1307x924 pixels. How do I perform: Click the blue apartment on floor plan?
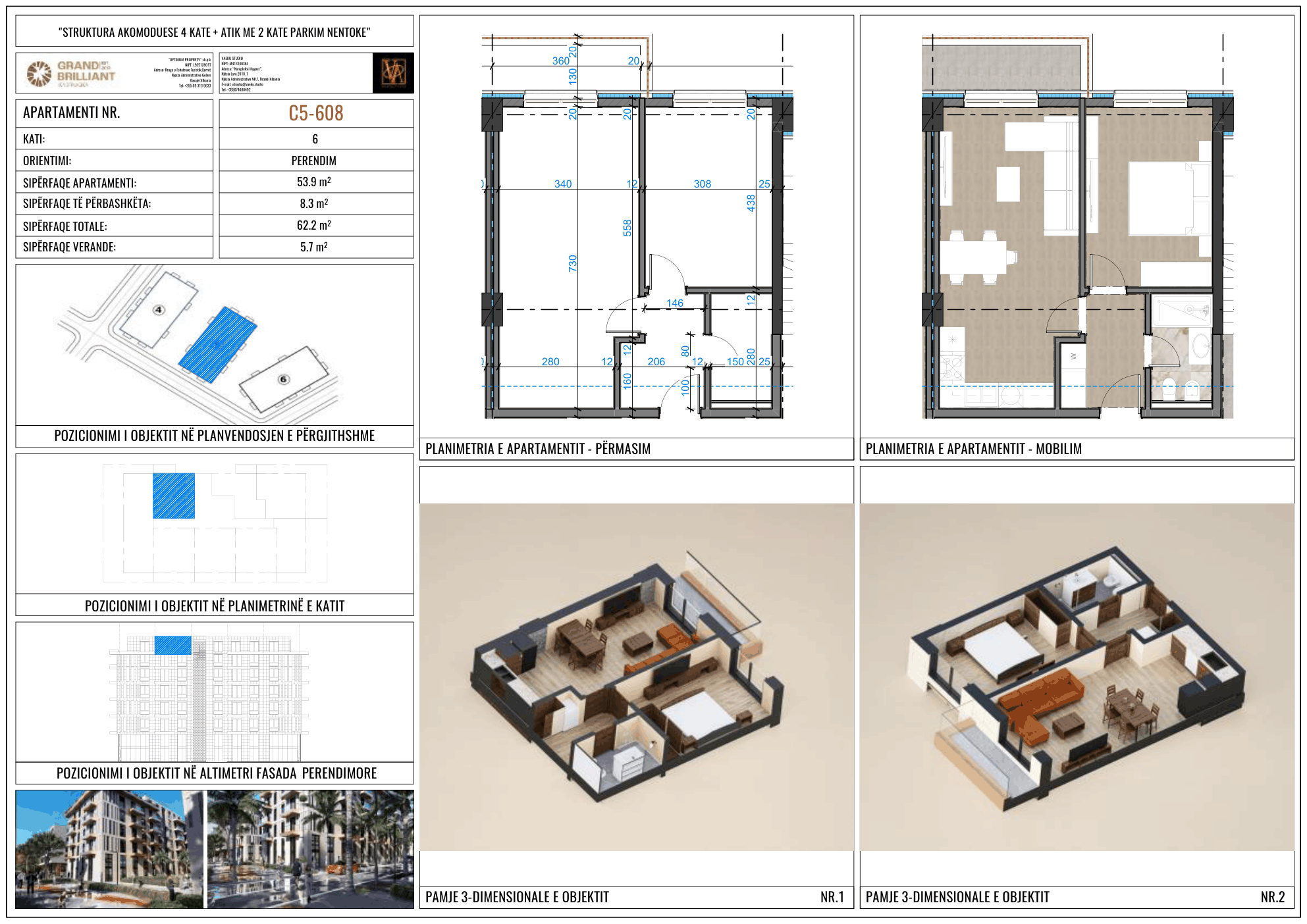point(174,496)
